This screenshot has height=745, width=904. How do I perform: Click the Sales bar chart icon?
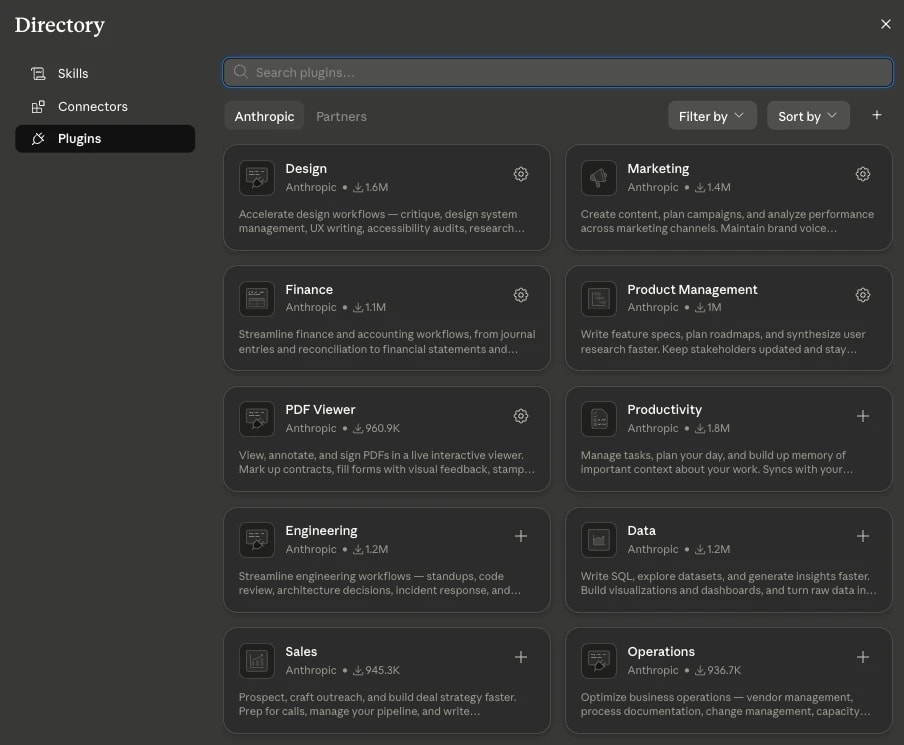tap(257, 661)
